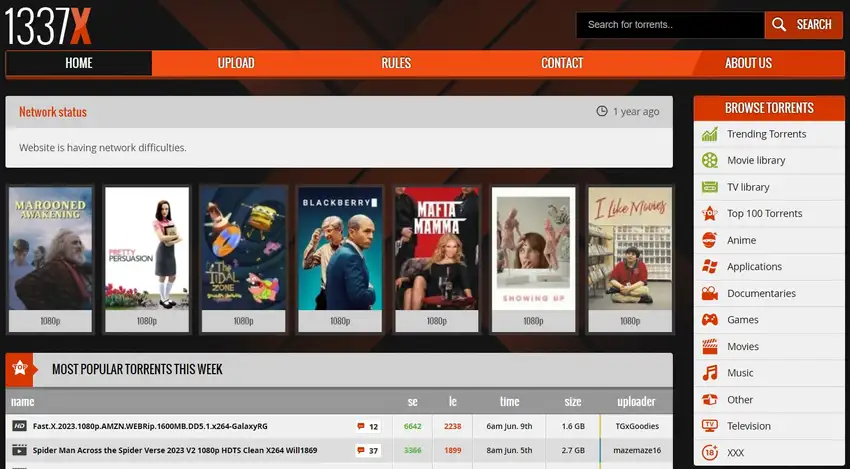Image resolution: width=850 pixels, height=469 pixels.
Task: Browse the Applications category
Action: click(x=754, y=267)
